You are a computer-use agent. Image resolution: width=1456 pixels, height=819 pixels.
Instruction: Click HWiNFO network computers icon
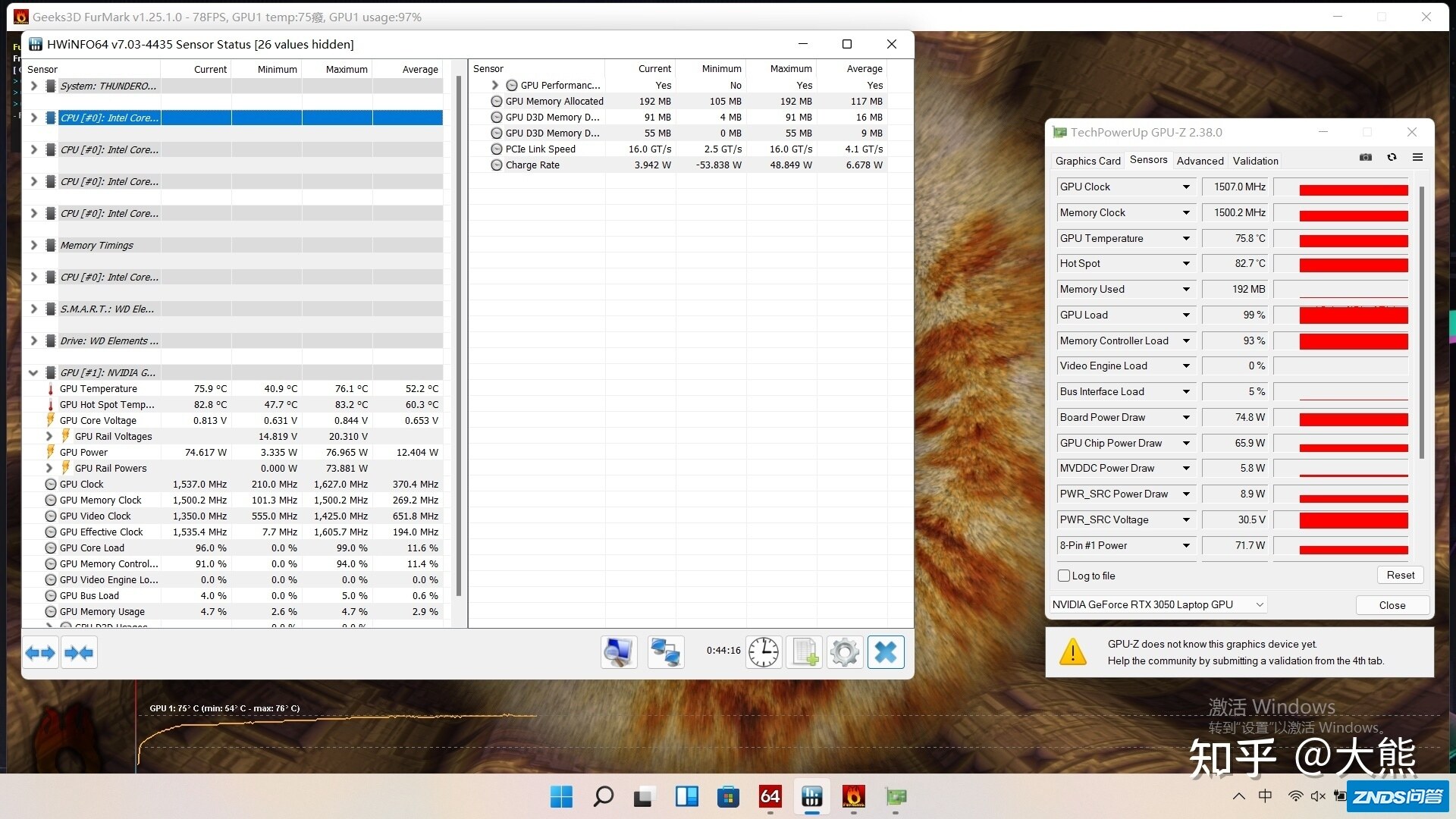coord(666,652)
